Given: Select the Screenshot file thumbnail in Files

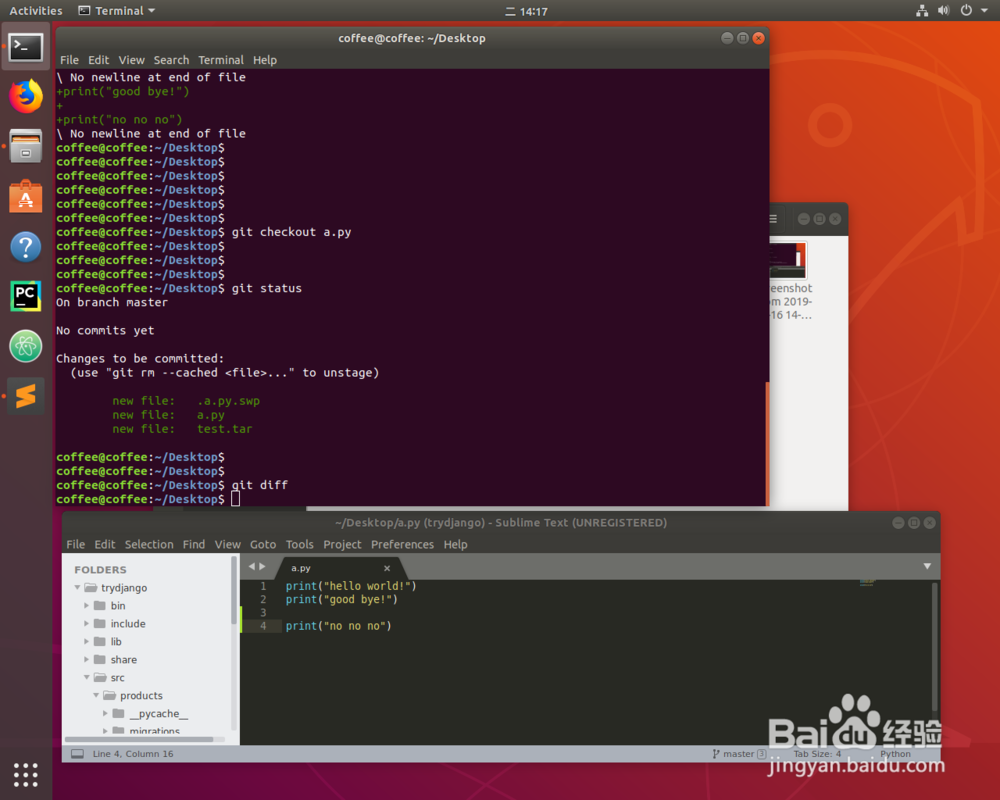Looking at the screenshot, I should click(788, 260).
